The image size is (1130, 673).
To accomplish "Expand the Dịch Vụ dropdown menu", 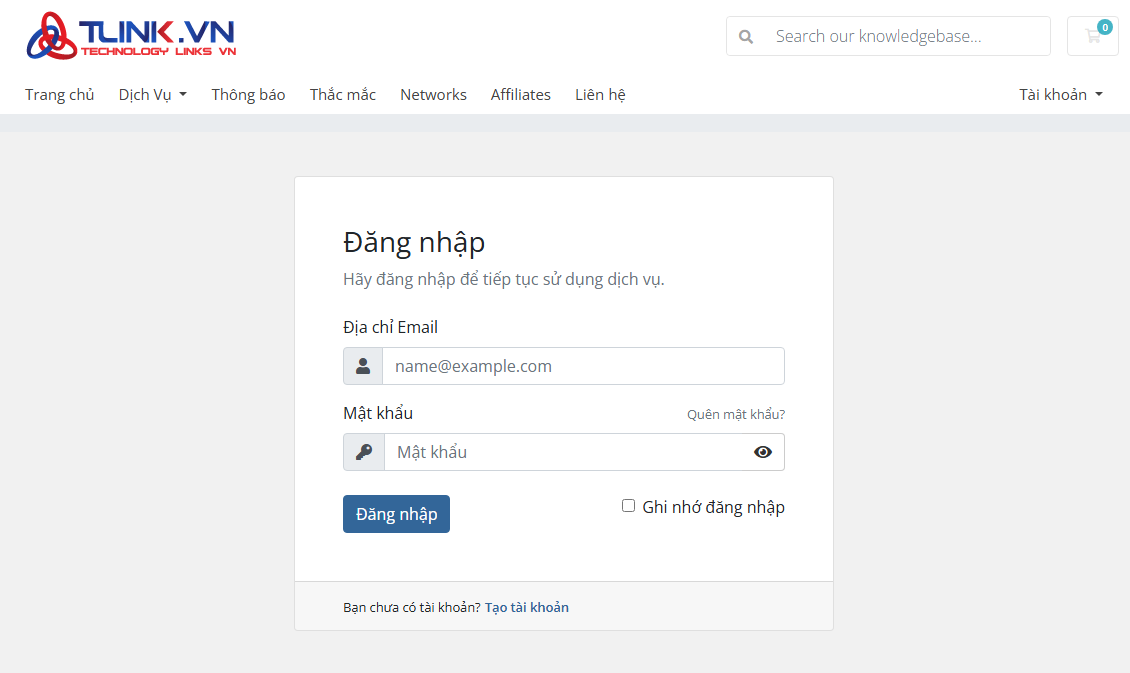I will click(x=152, y=95).
